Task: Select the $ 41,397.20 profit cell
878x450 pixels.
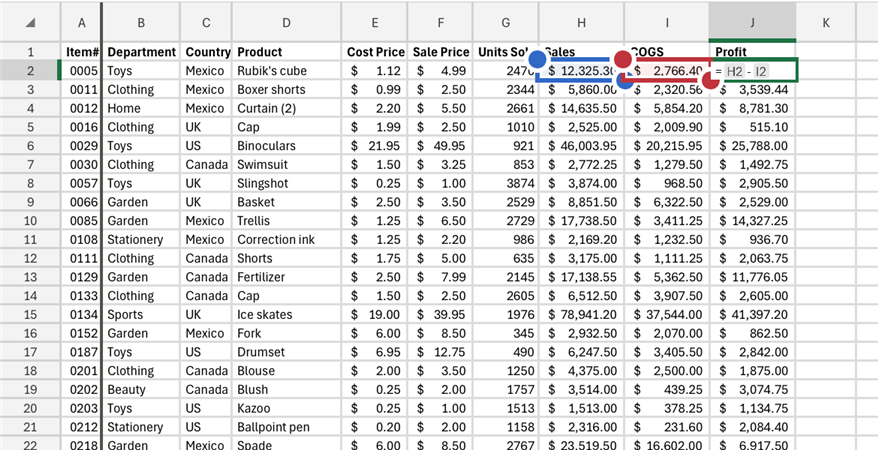Action: point(753,315)
